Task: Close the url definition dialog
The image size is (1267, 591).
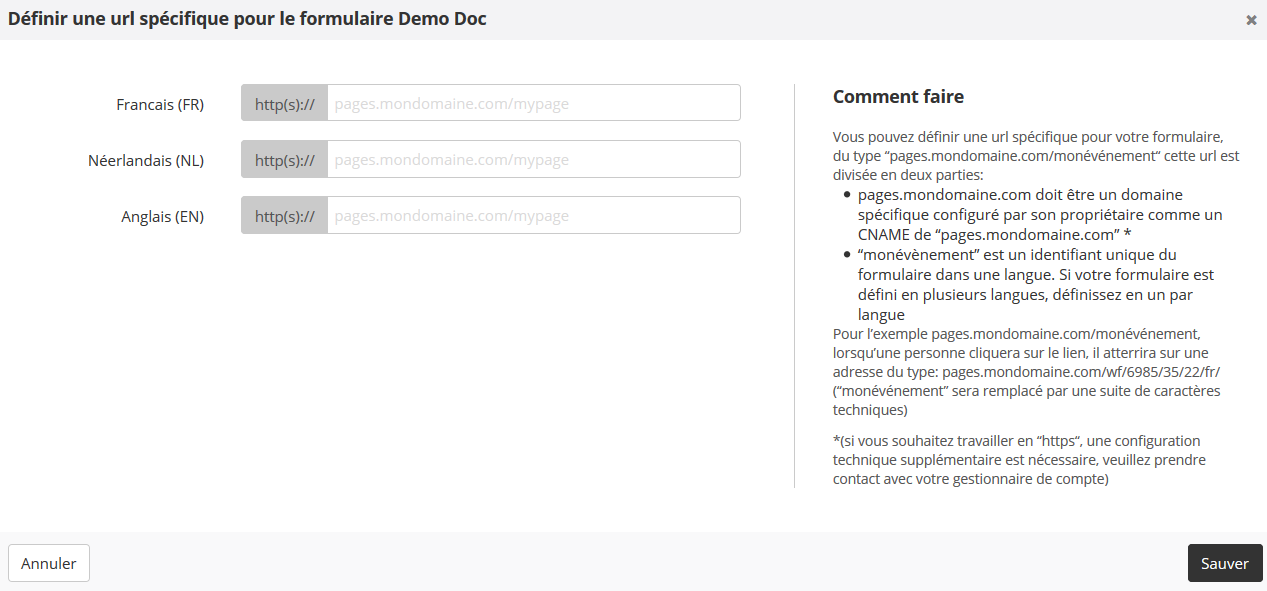Action: [x=1251, y=20]
